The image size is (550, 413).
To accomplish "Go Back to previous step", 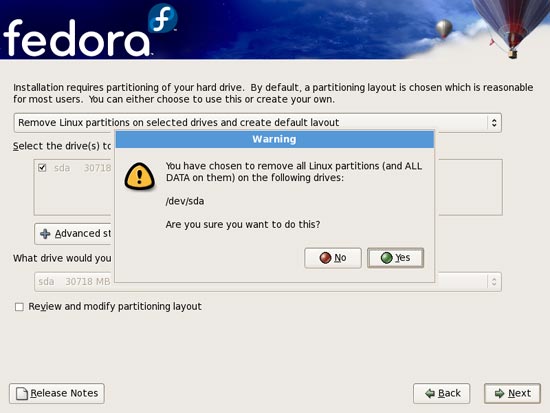I will click(441, 393).
